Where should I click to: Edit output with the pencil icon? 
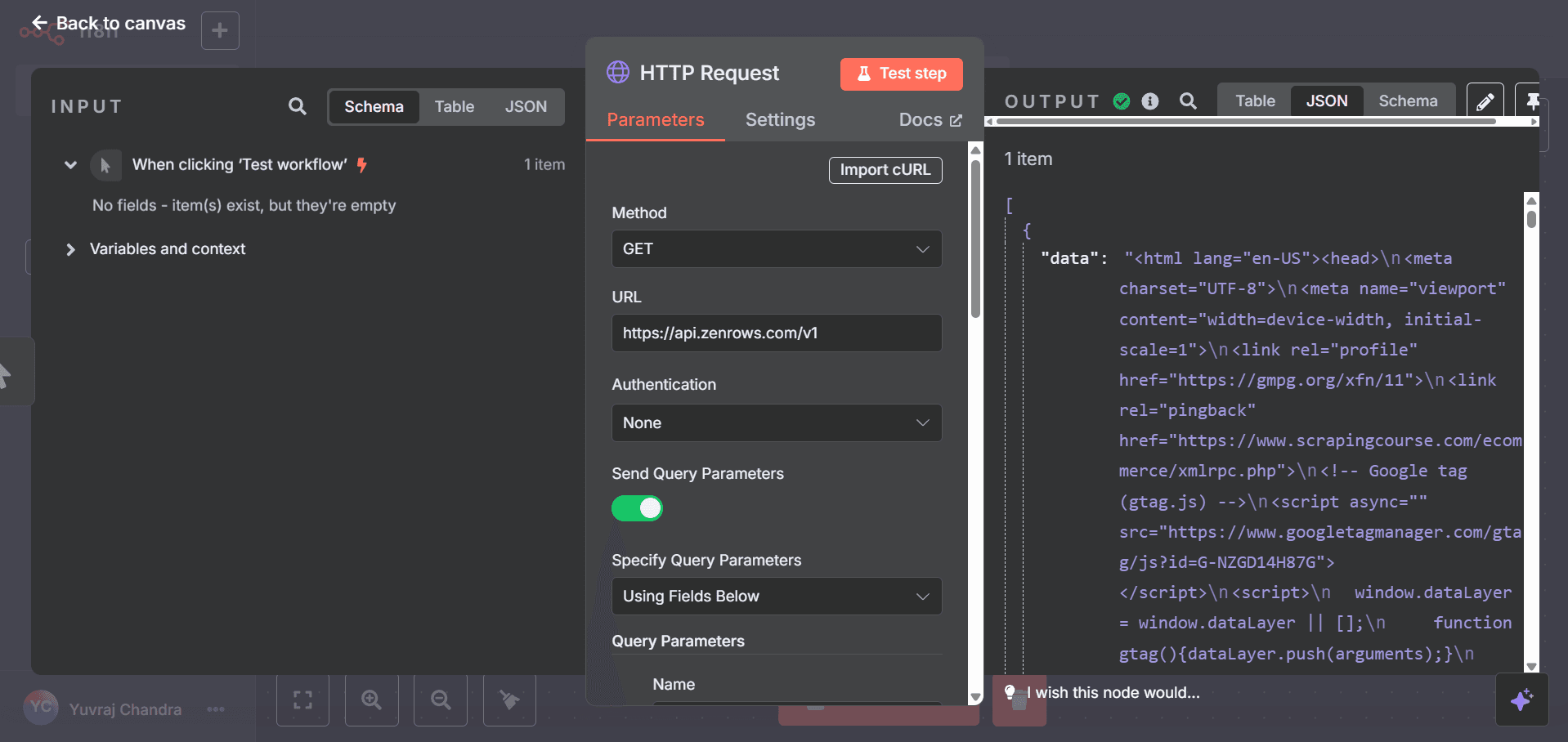tap(1485, 101)
